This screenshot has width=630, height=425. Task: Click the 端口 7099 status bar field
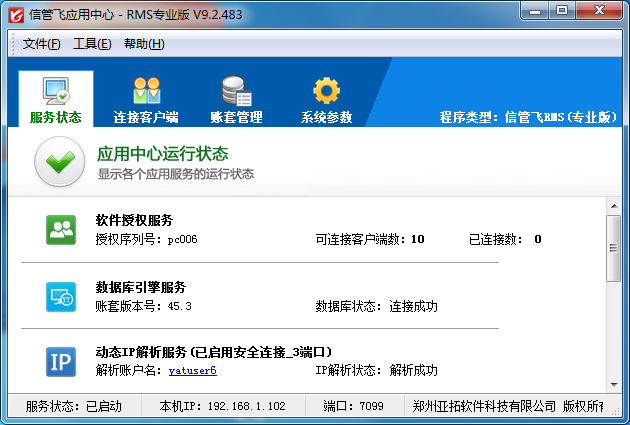click(354, 407)
